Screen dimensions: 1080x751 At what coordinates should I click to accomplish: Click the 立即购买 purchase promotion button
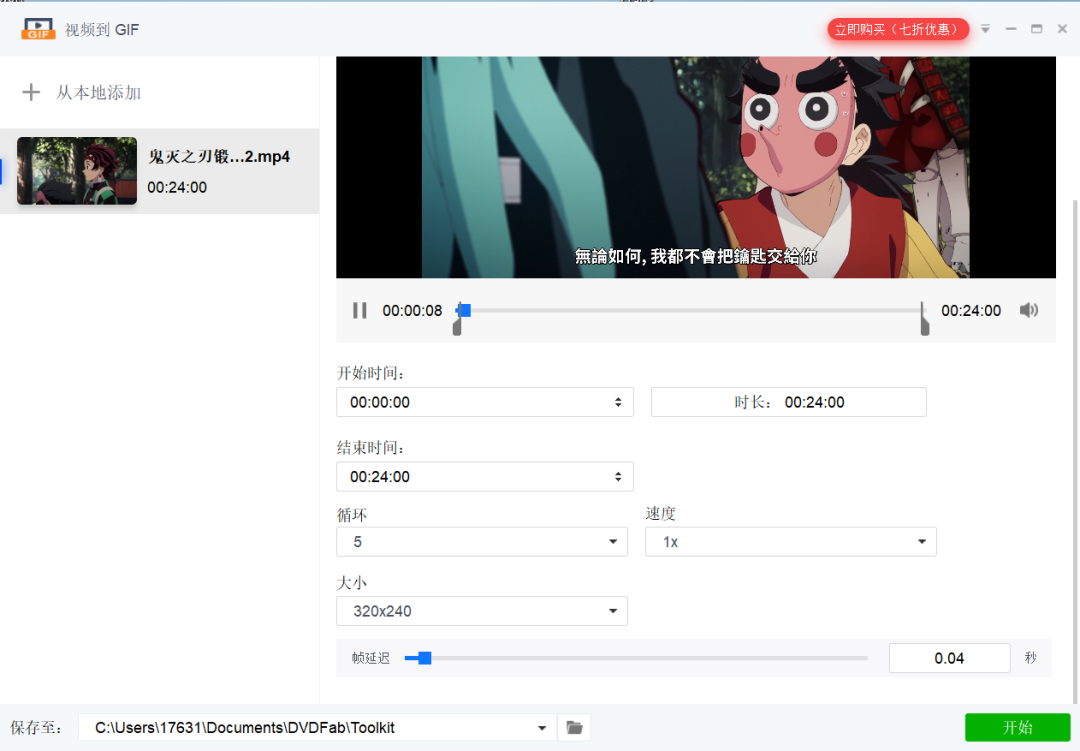tap(897, 29)
